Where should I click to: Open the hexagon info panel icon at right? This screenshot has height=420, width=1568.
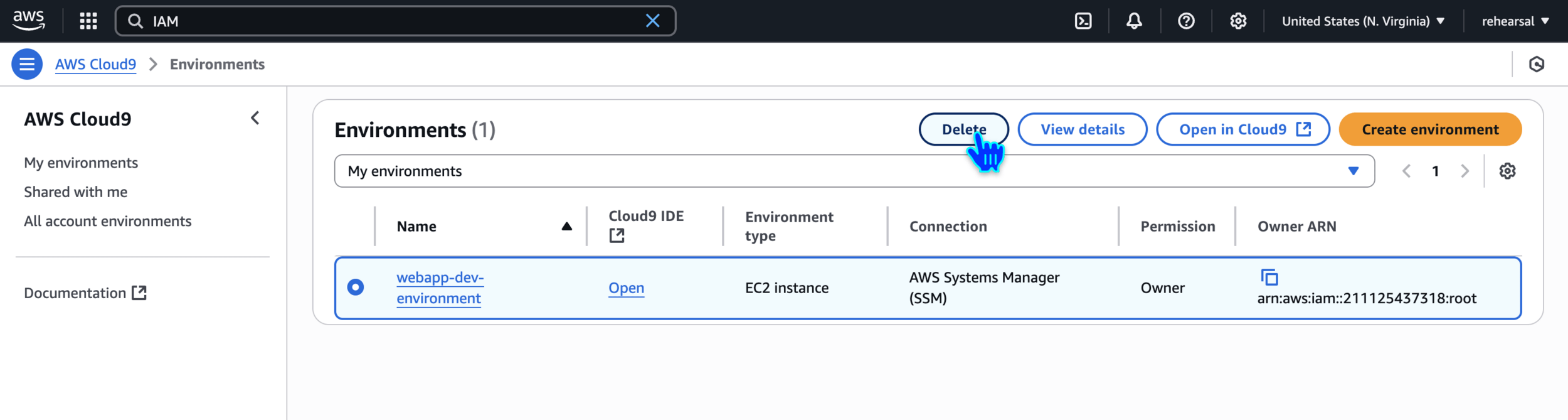click(1537, 64)
